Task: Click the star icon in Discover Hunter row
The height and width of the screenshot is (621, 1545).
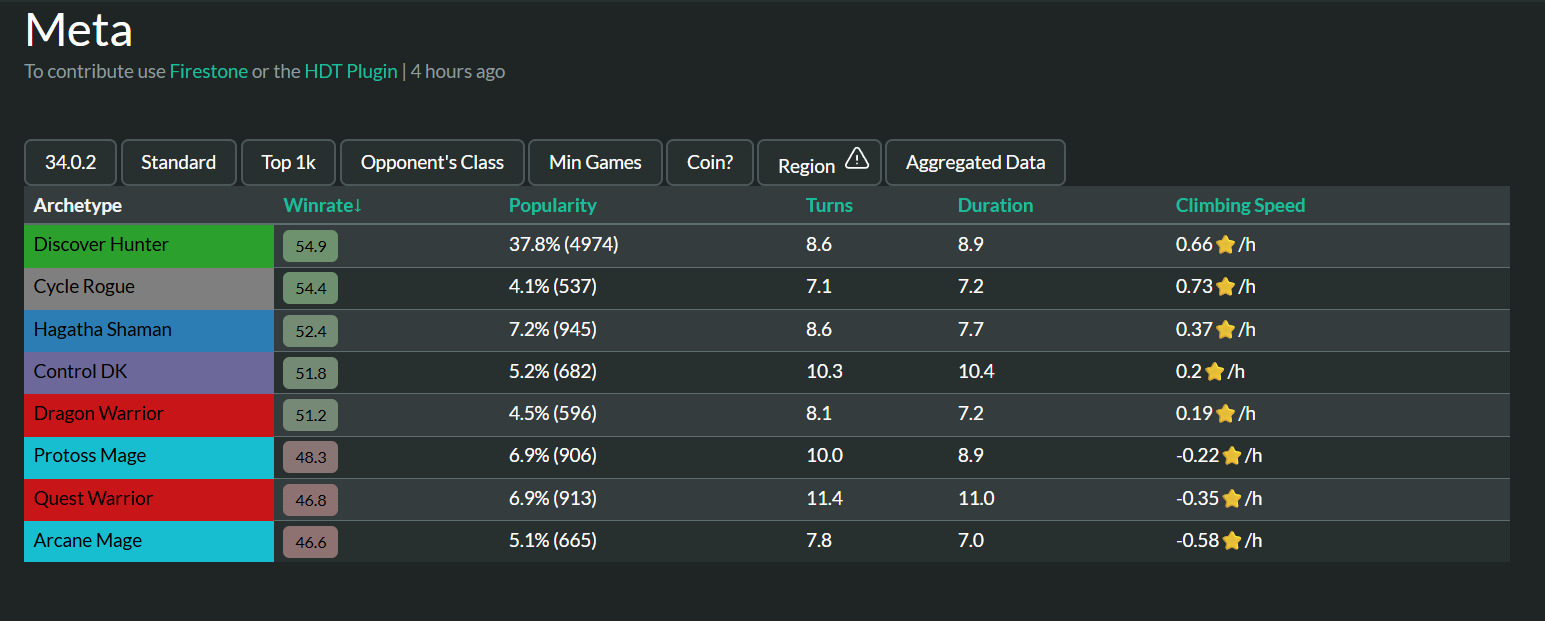Action: pyautogui.click(x=1225, y=245)
